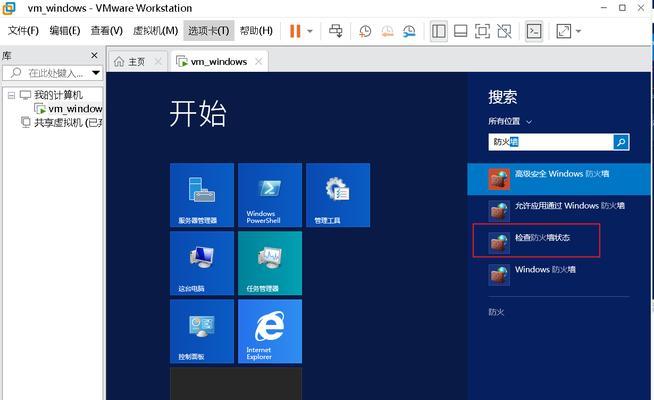Viewport: 654px width, 400px height.
Task: Open the stretch display dropdown arrow
Action: point(579,31)
